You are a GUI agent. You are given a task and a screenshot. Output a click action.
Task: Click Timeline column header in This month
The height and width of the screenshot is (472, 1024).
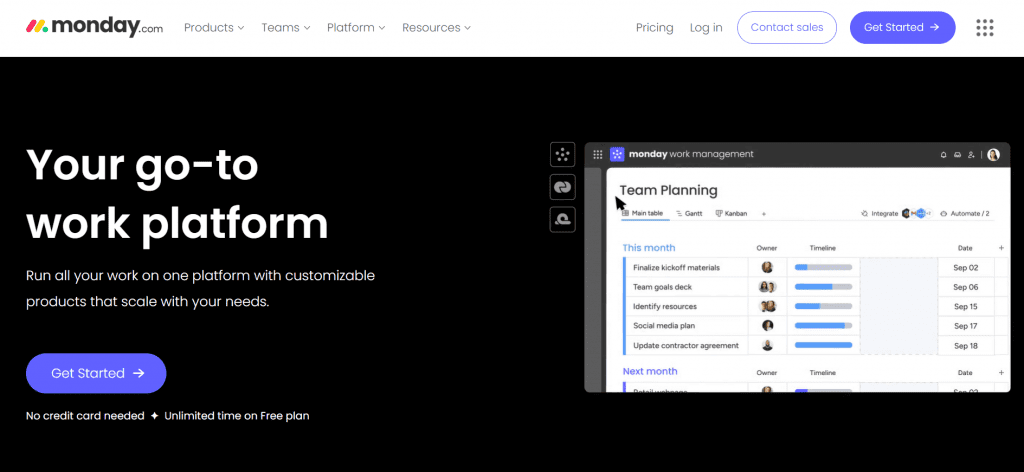[823, 248]
